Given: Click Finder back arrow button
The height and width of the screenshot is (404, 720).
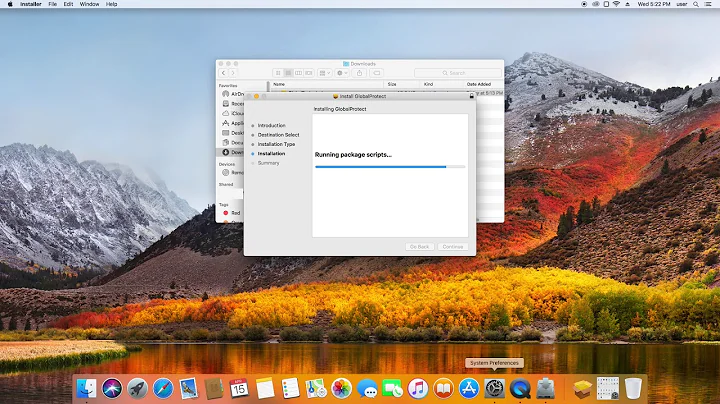Looking at the screenshot, I should click(223, 73).
